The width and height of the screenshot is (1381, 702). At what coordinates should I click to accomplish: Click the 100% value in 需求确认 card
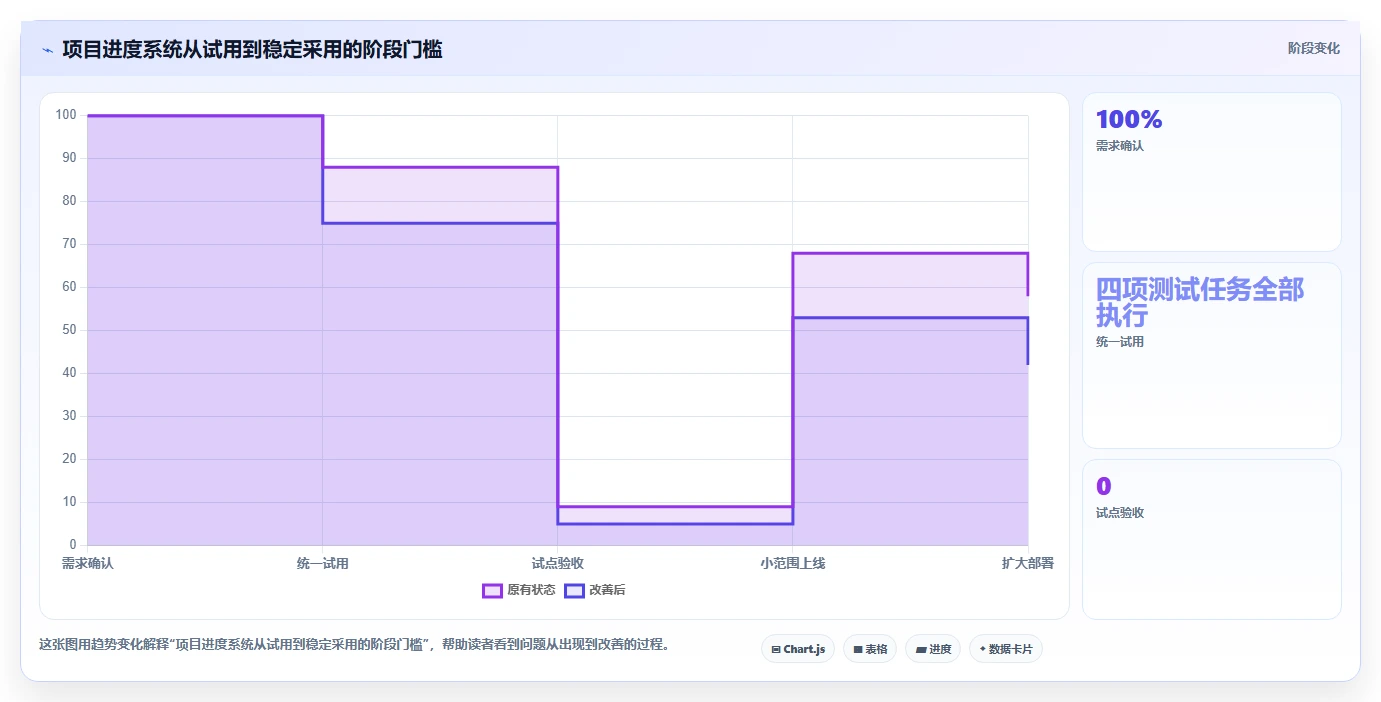point(1129,120)
